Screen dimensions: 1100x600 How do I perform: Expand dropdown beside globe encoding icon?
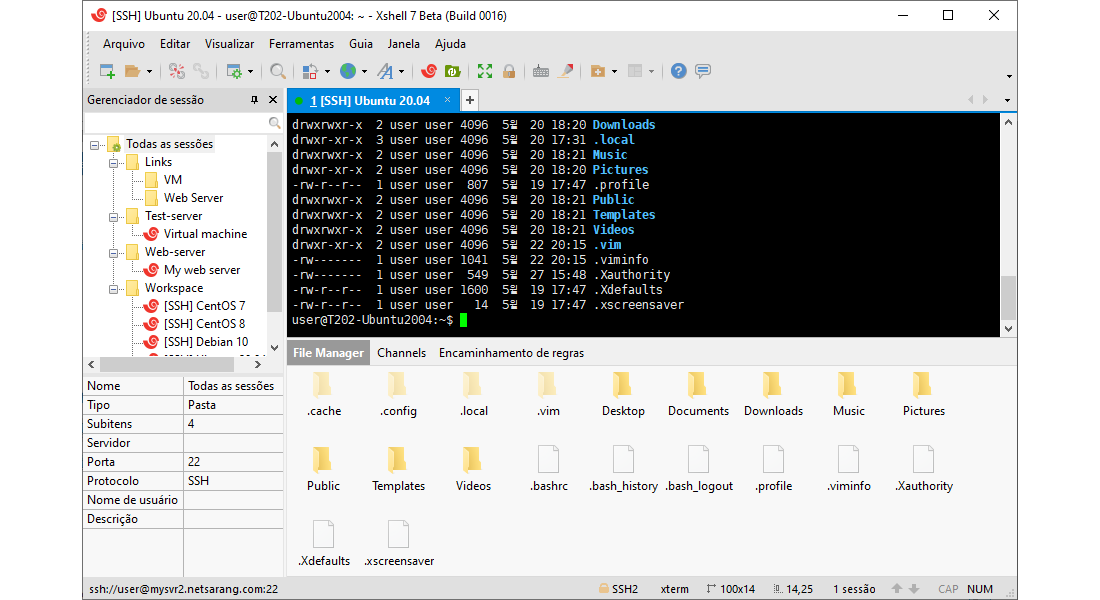point(364,72)
